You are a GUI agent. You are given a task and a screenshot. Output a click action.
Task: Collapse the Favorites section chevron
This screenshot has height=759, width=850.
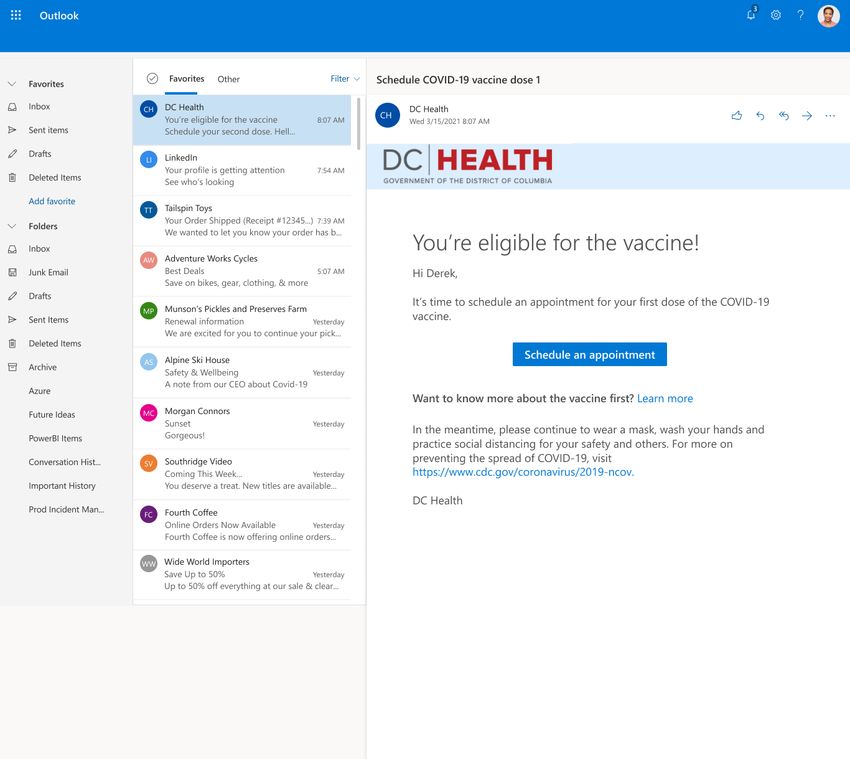[12, 84]
